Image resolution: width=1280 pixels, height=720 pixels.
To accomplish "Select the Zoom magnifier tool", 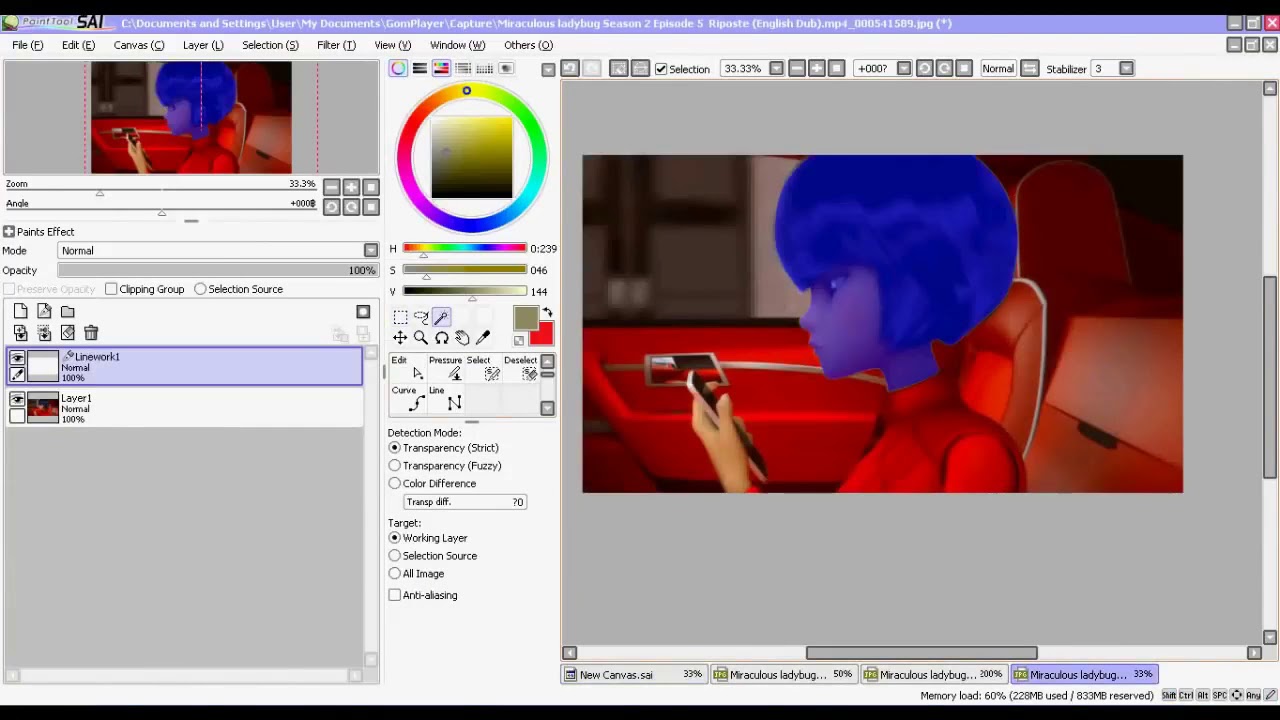I will [x=421, y=338].
